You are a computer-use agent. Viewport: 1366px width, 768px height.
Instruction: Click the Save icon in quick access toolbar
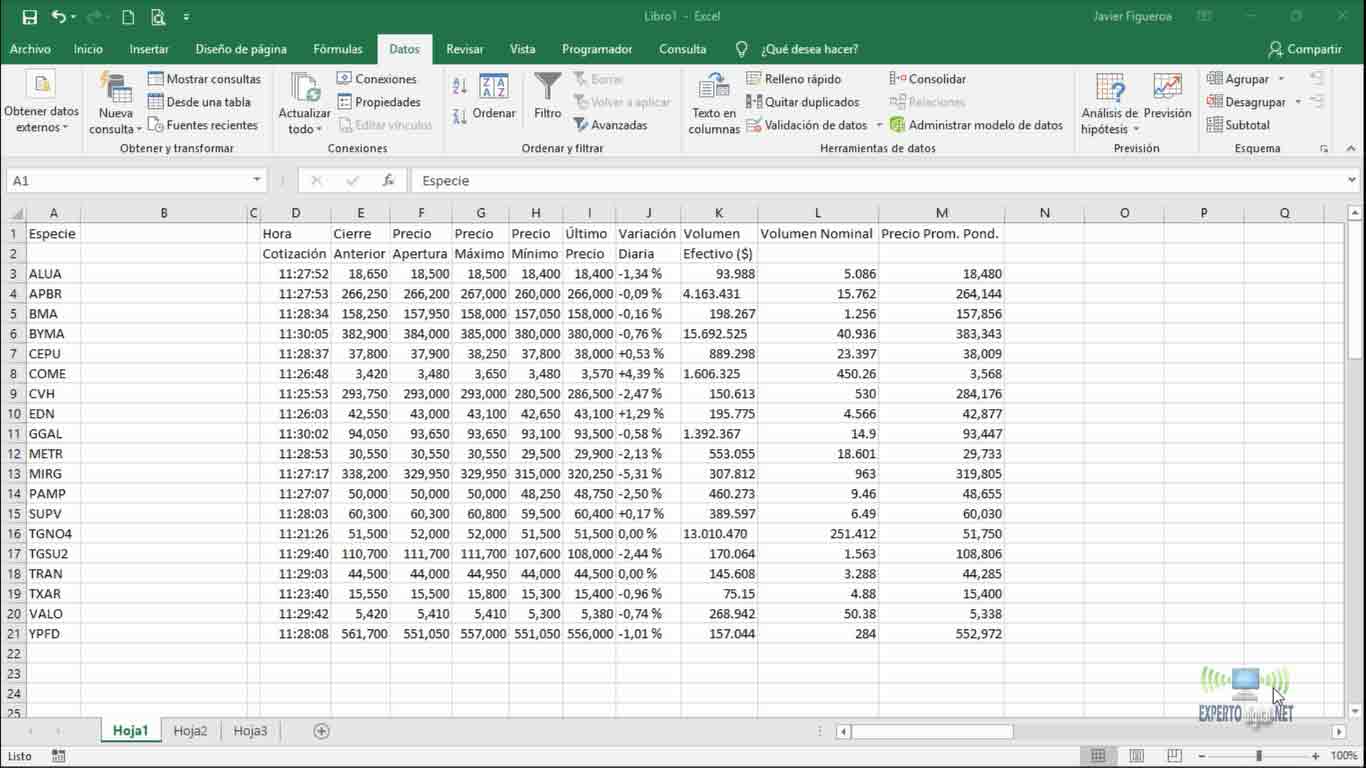point(30,17)
